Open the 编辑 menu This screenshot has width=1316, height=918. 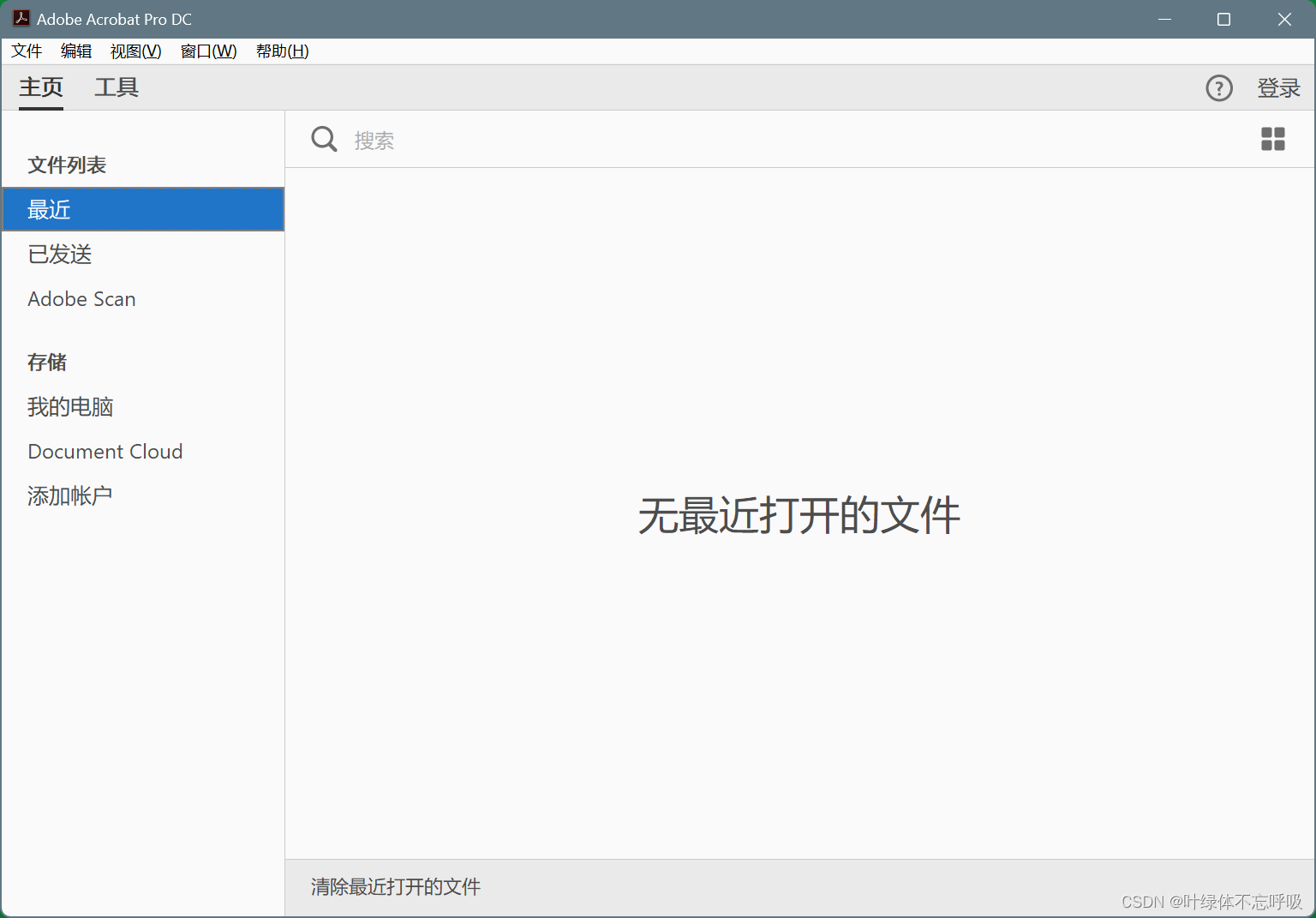76,51
